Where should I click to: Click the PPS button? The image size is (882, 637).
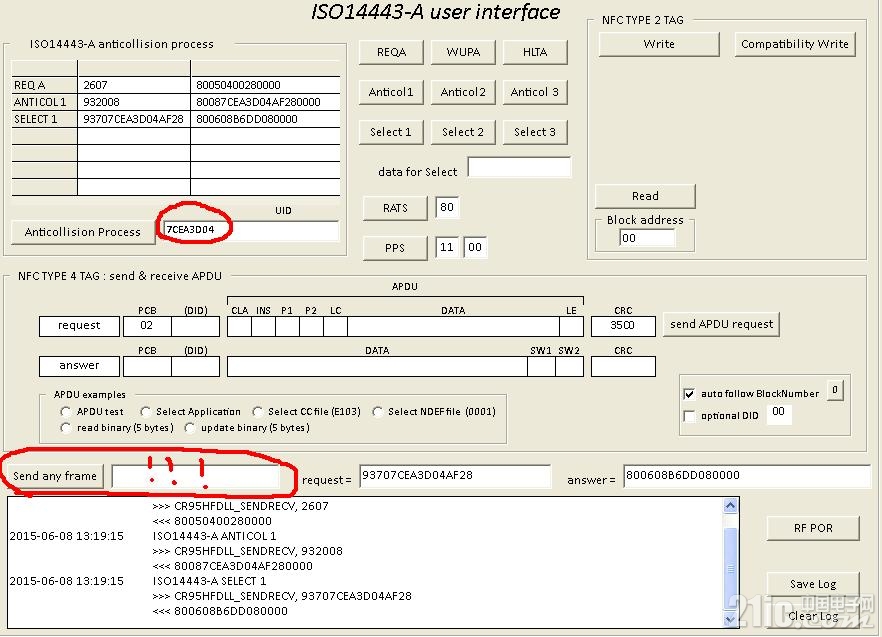click(395, 248)
